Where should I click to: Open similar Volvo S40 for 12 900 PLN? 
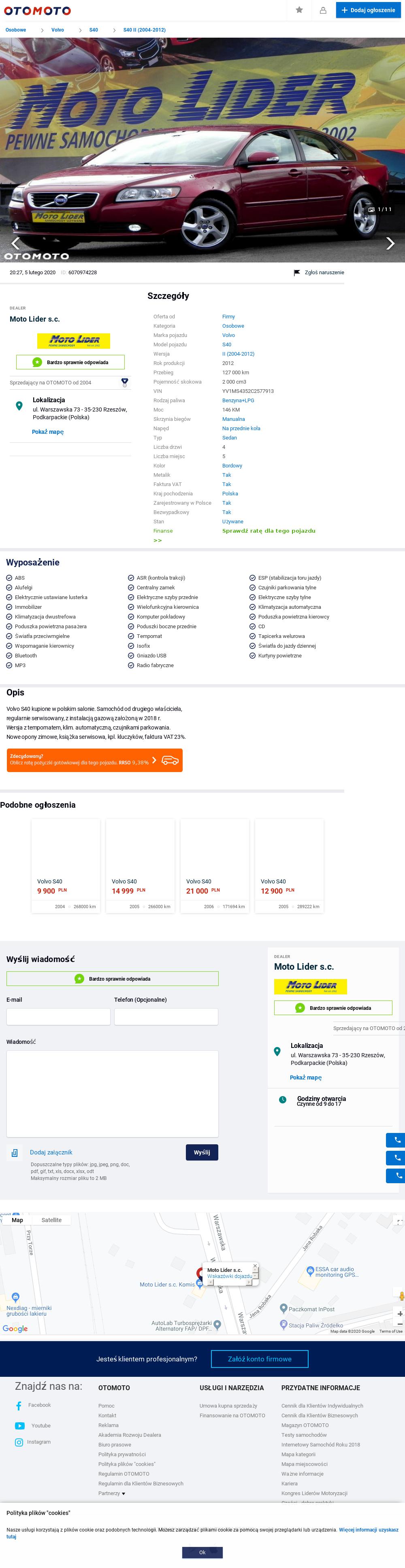tap(289, 866)
